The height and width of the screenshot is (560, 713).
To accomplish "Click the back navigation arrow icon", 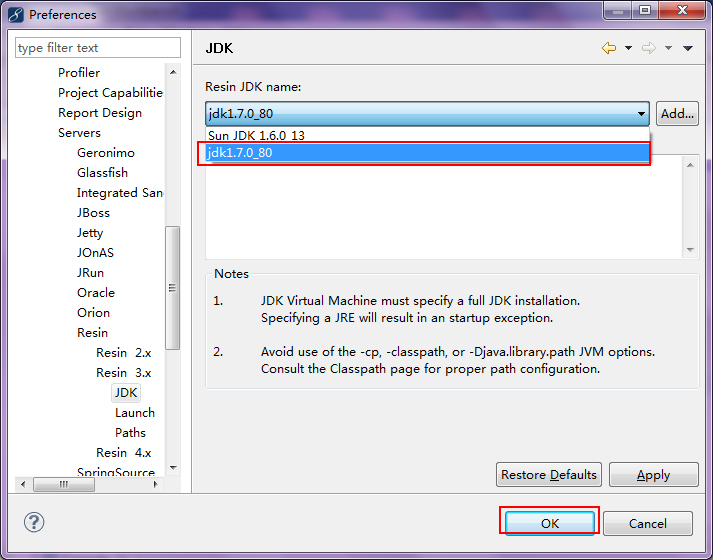I will pyautogui.click(x=609, y=48).
